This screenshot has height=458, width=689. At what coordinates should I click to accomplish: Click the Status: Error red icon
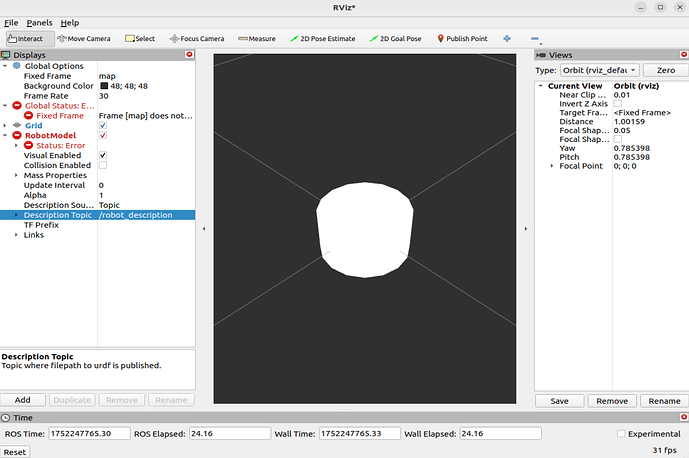(x=28, y=145)
